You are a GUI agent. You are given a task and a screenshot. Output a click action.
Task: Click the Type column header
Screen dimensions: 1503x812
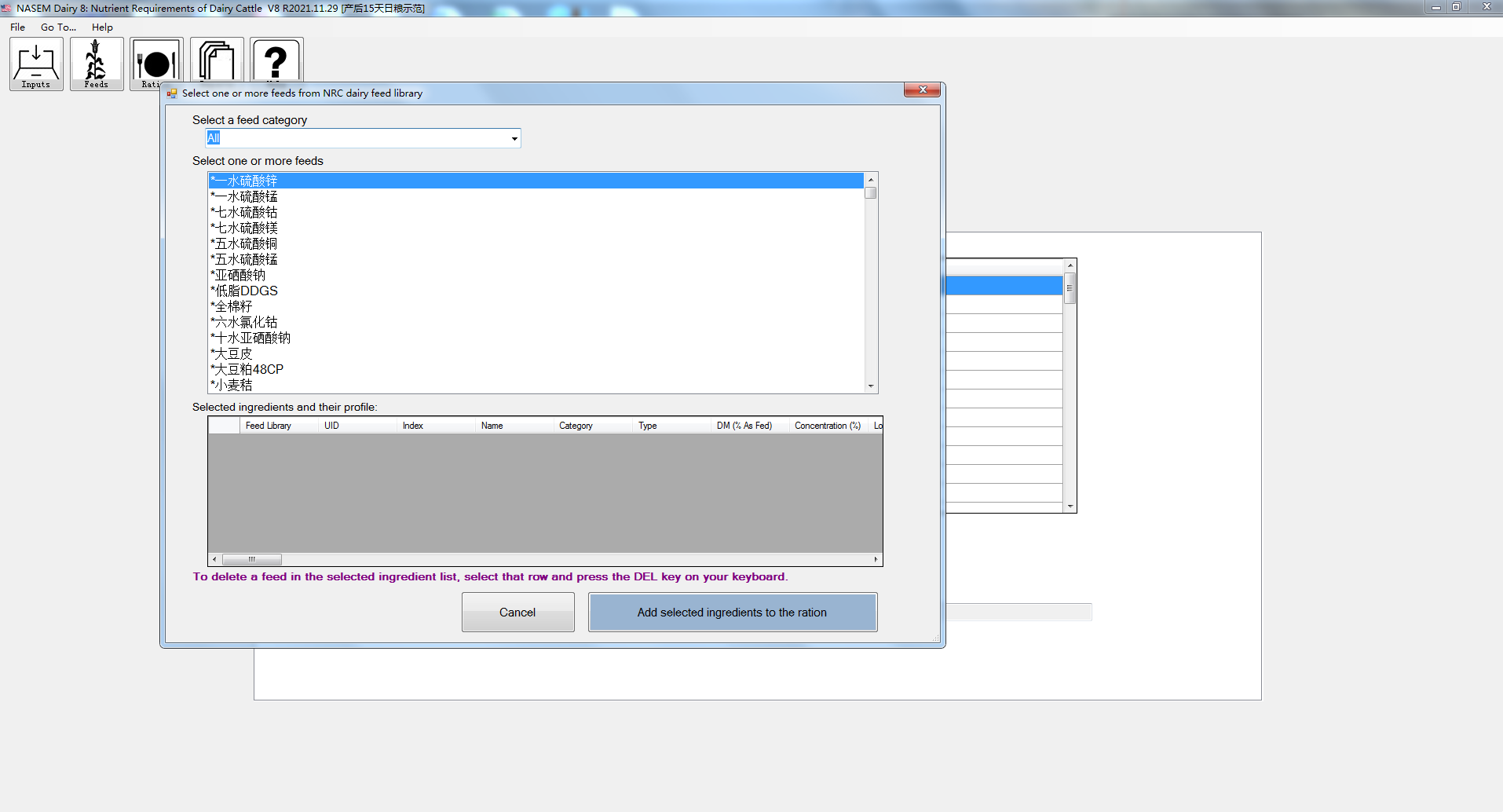(671, 426)
